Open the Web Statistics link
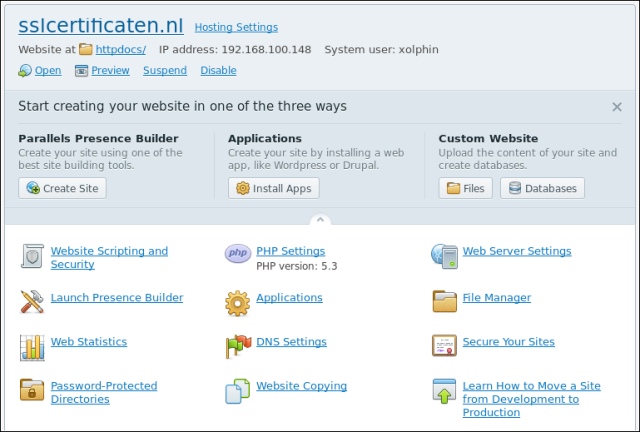This screenshot has height=432, width=640. tap(89, 342)
